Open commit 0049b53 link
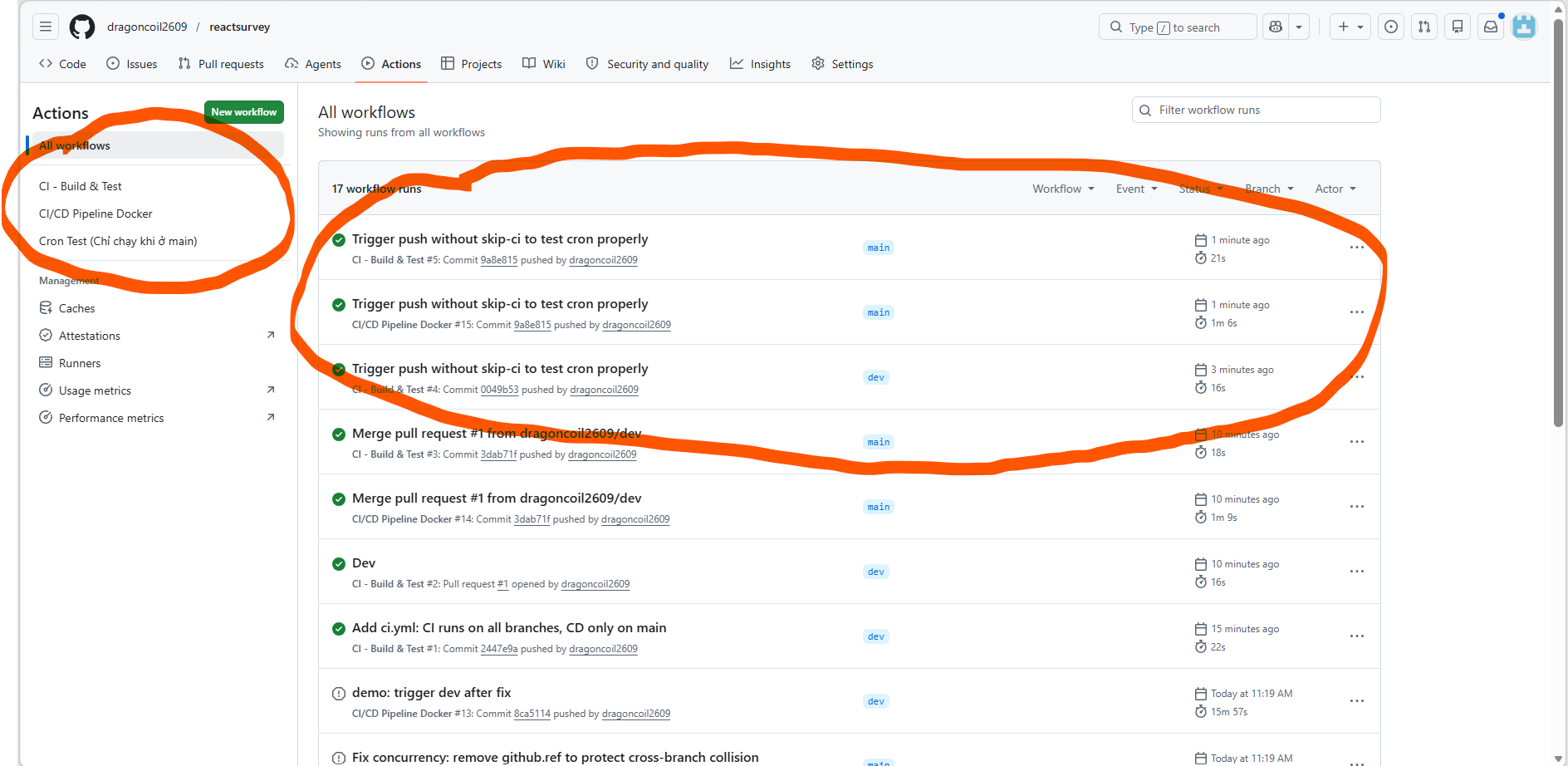This screenshot has height=766, width=1568. (x=499, y=390)
